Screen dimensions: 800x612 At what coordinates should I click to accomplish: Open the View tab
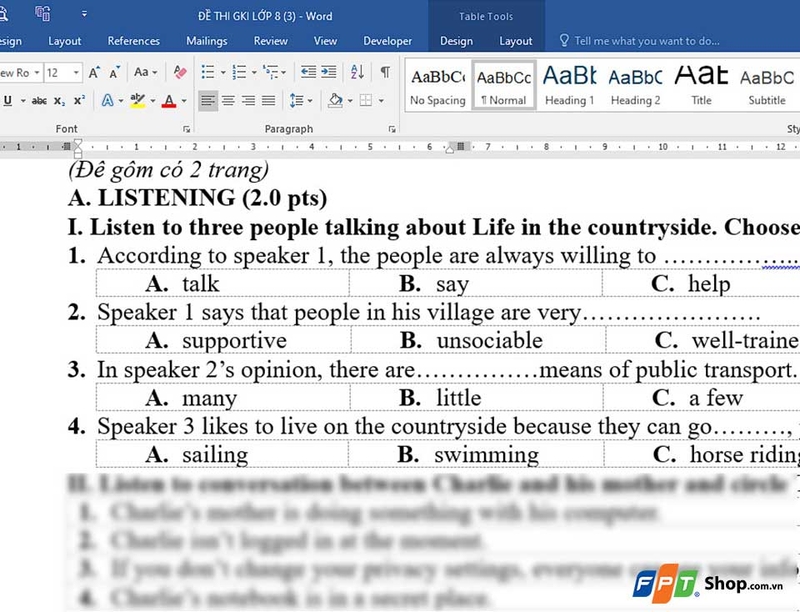[x=326, y=41]
